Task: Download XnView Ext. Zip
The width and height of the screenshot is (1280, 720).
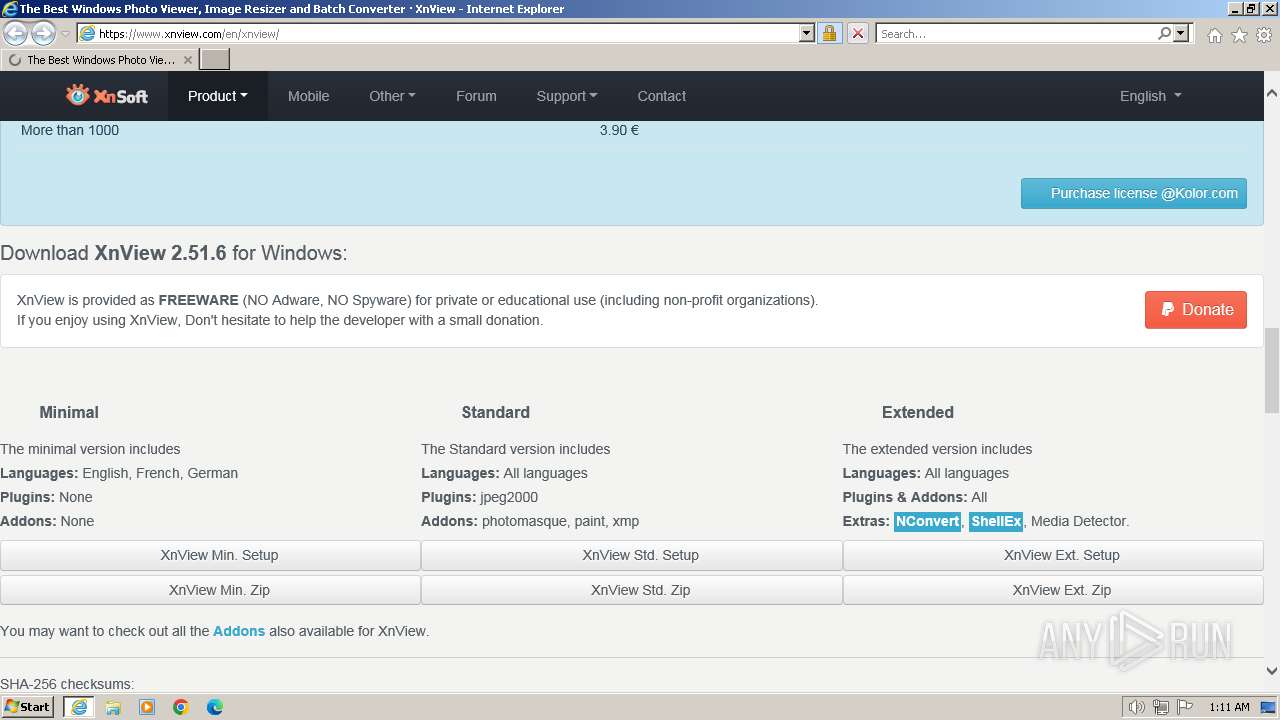Action: tap(1053, 590)
